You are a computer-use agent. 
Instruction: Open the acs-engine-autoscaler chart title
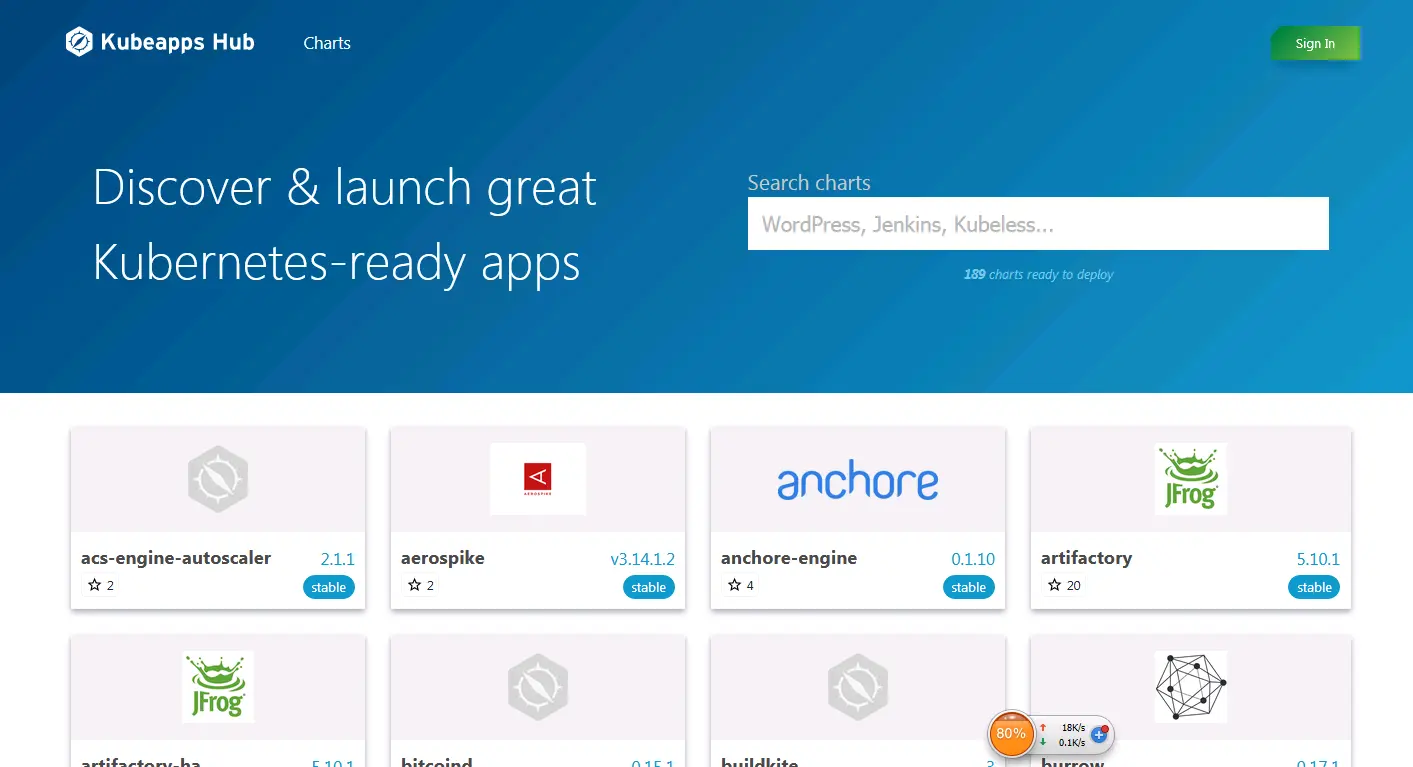point(176,558)
